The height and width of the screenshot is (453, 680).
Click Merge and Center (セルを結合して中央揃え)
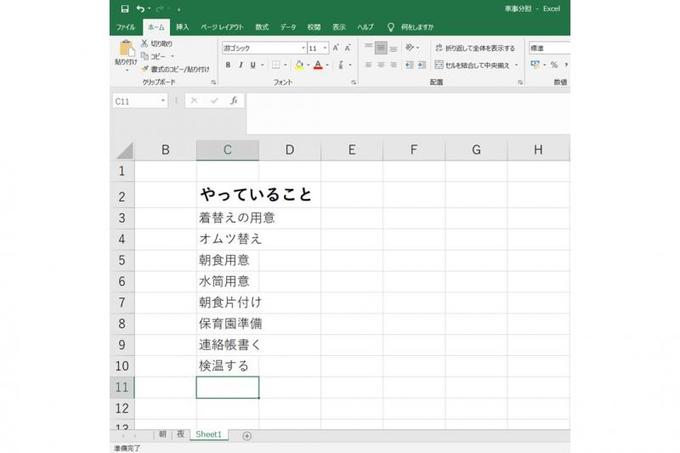472,65
